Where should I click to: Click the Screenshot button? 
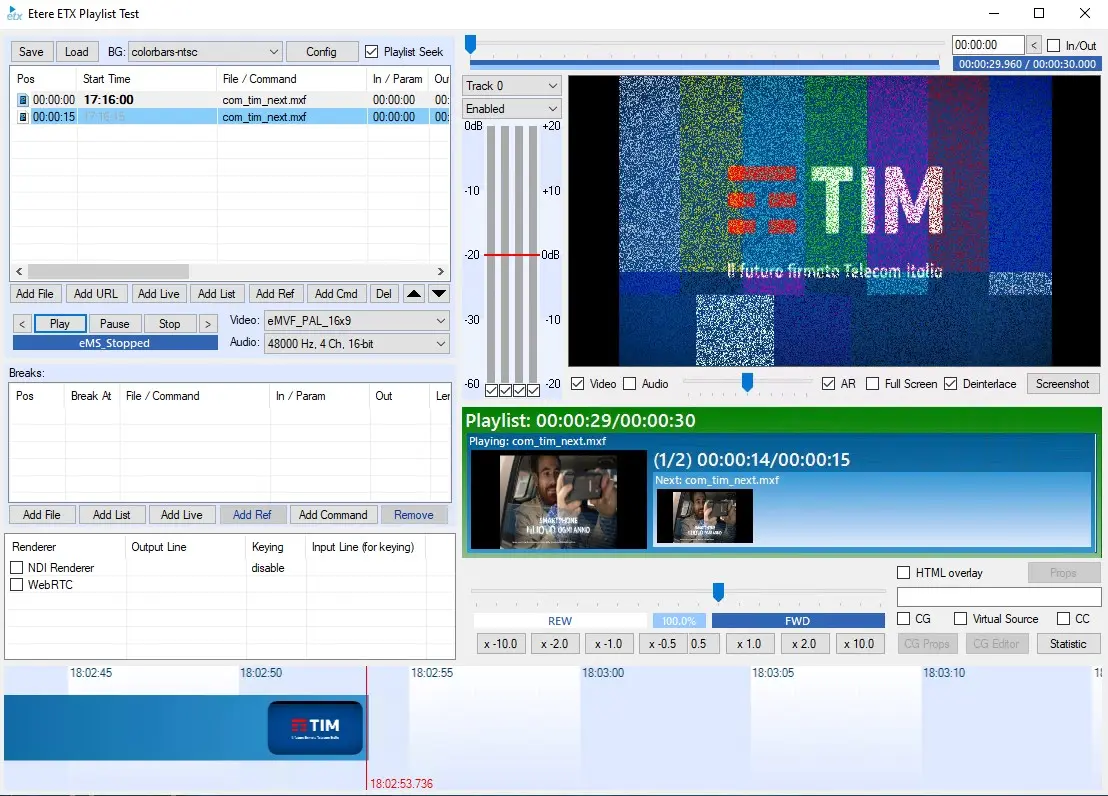click(1063, 384)
